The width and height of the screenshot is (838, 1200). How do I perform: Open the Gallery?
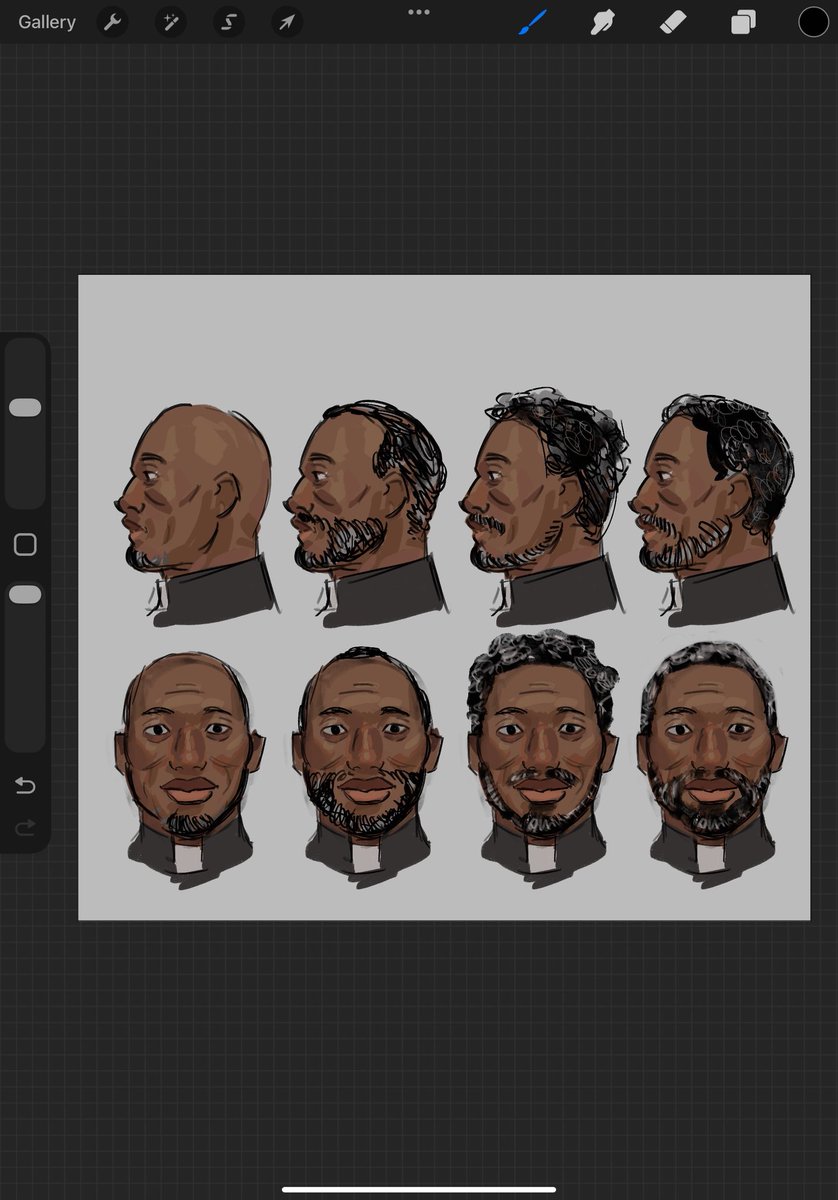click(x=47, y=22)
